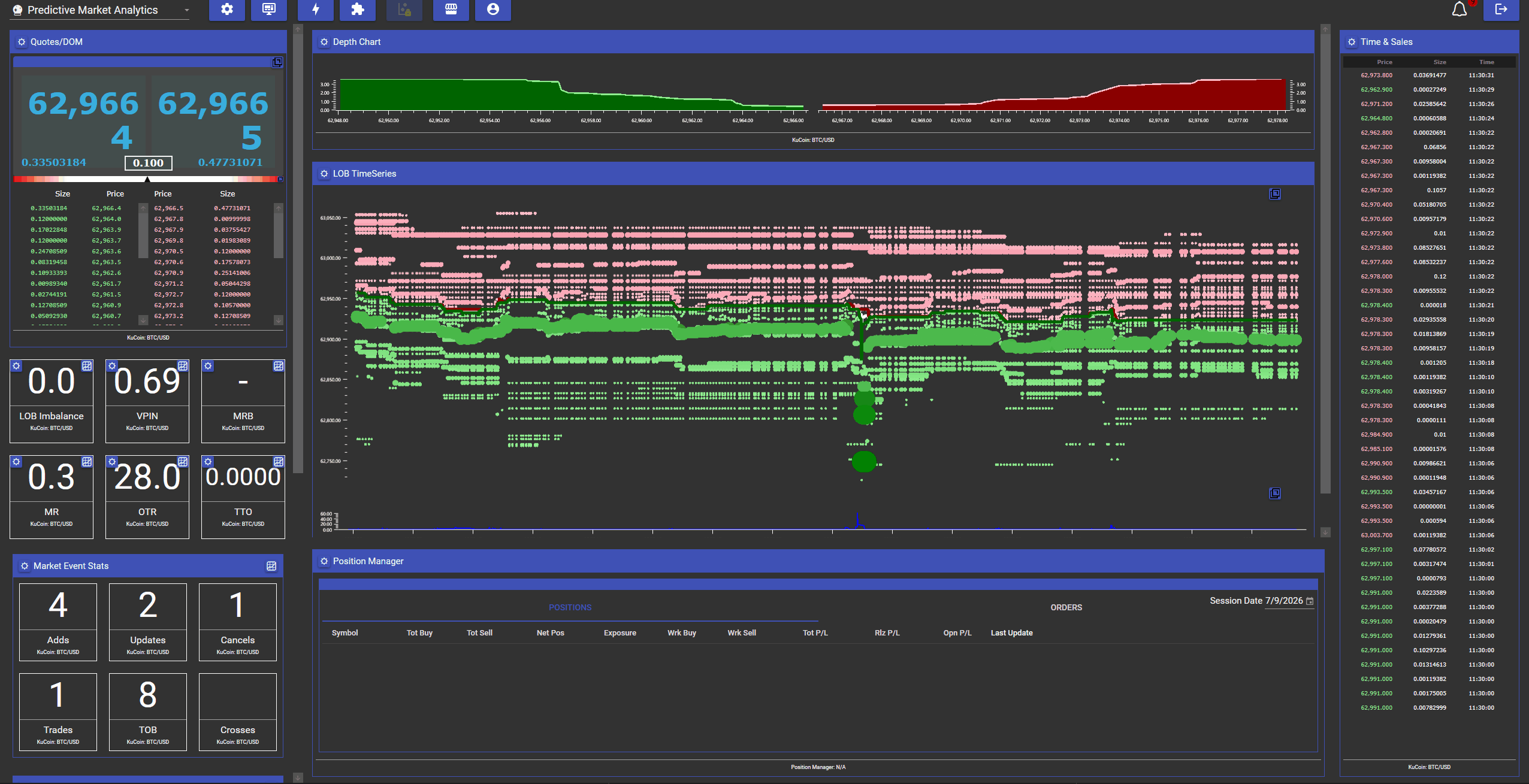Open LOB TimeSeries panel settings gear

click(x=324, y=174)
